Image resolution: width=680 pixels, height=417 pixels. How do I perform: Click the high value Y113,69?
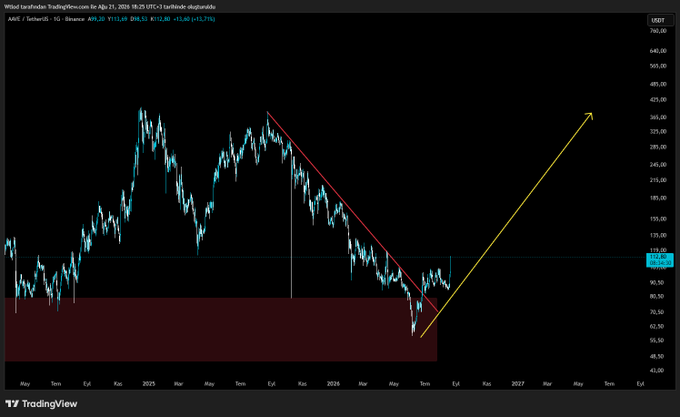(x=118, y=19)
